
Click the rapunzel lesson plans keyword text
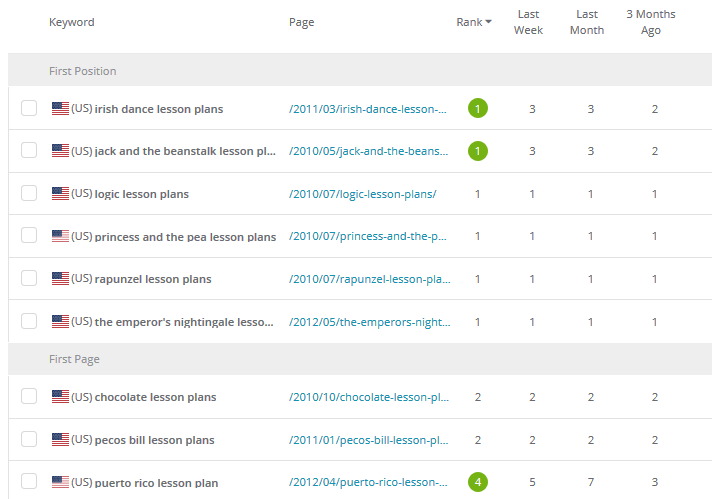tap(153, 279)
